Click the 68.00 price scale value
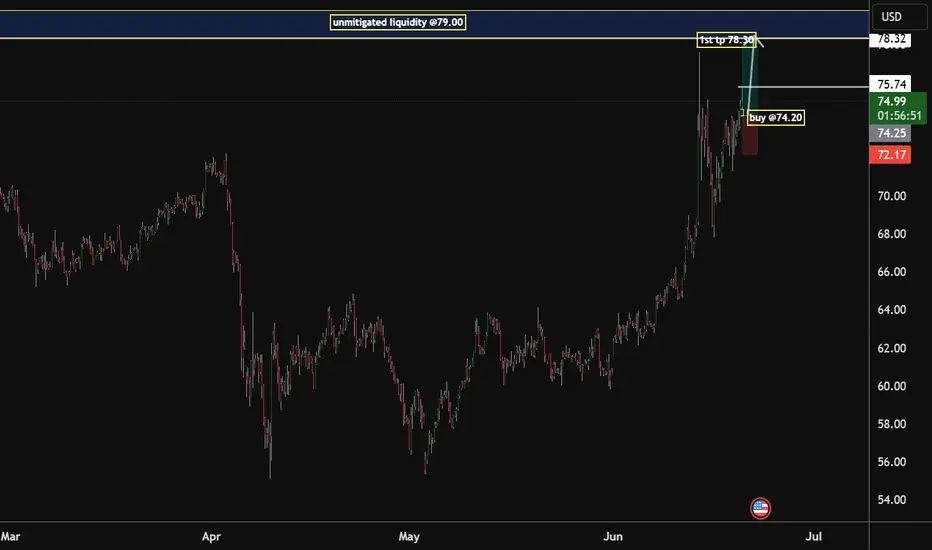This screenshot has height=550, width=932. click(892, 234)
